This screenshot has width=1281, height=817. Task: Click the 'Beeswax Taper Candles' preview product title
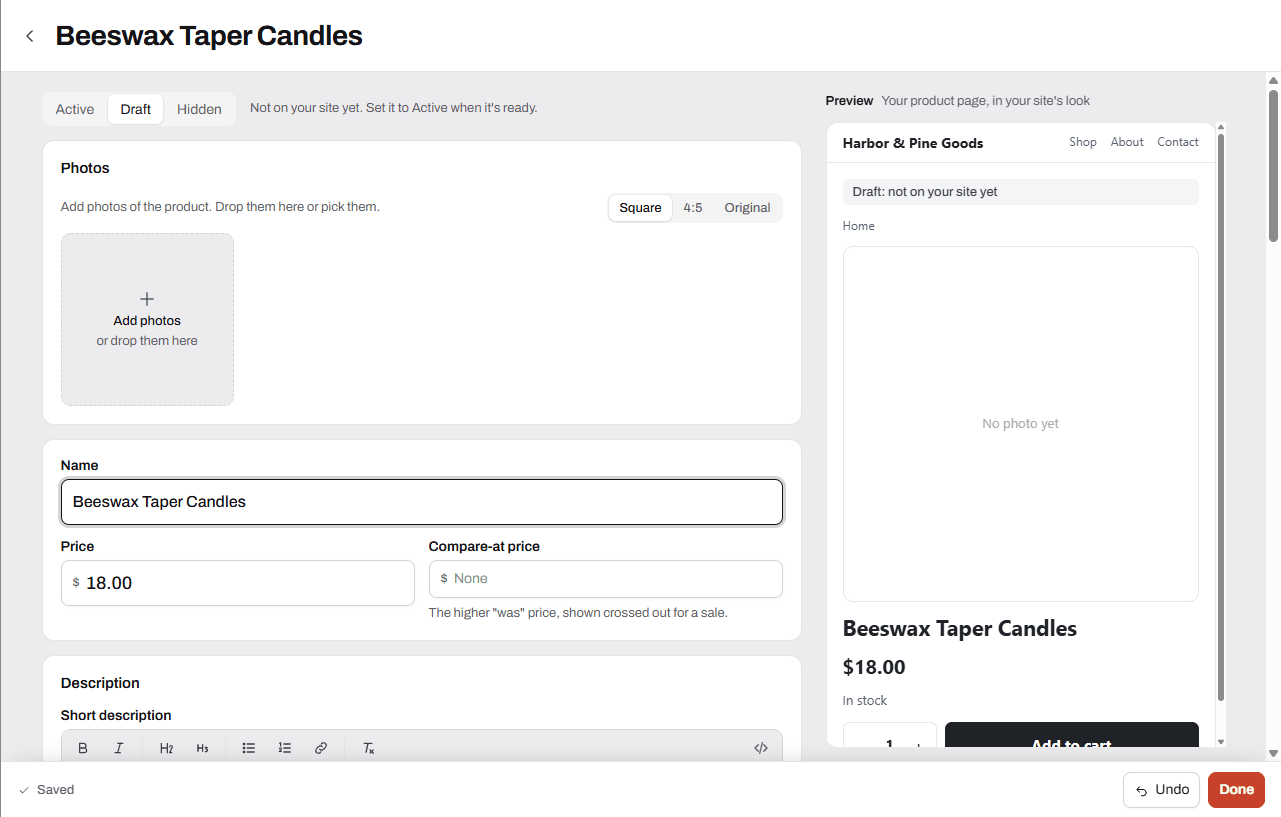(x=960, y=629)
